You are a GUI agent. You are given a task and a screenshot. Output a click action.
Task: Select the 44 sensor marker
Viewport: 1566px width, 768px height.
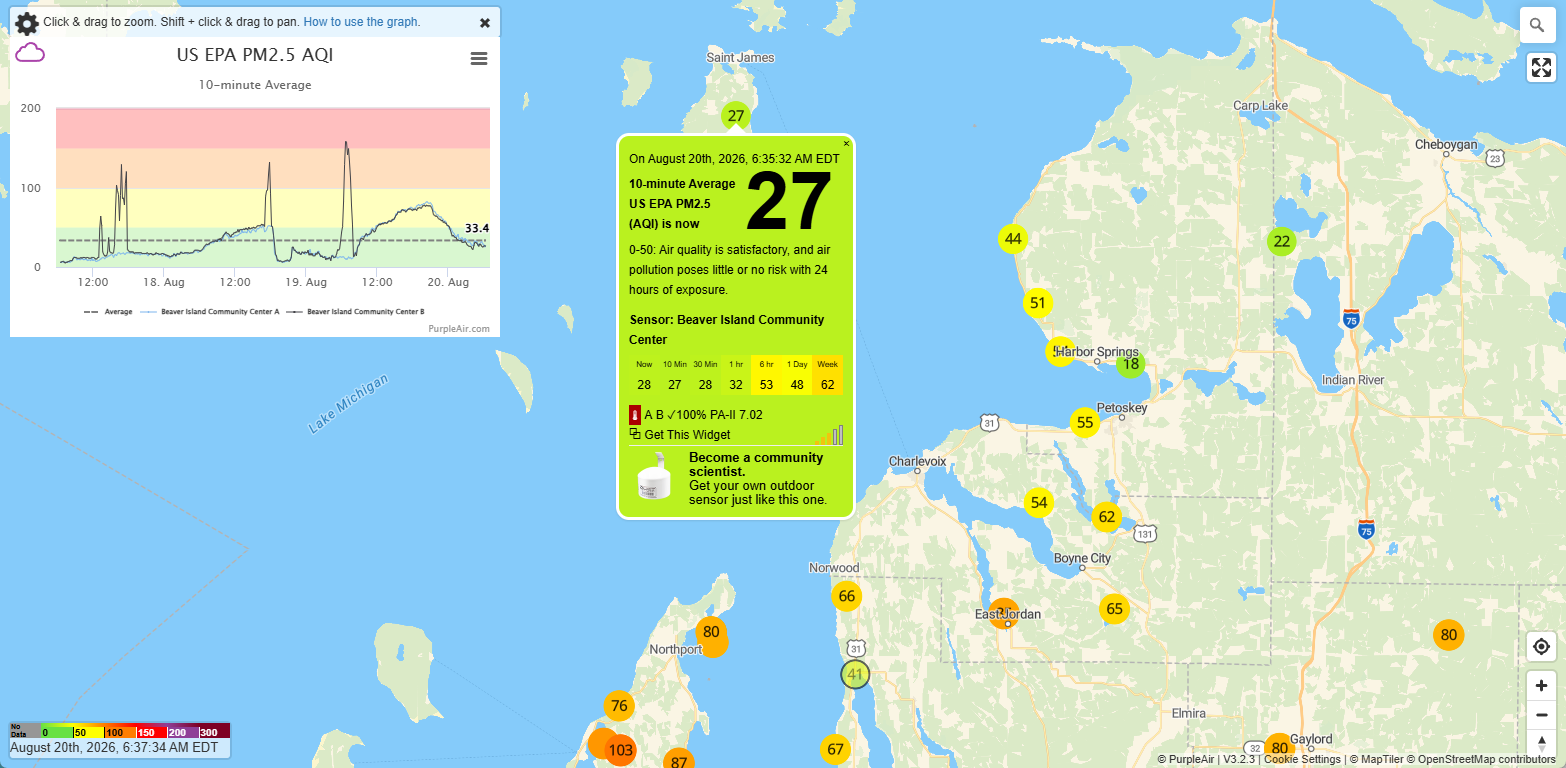(x=1013, y=239)
